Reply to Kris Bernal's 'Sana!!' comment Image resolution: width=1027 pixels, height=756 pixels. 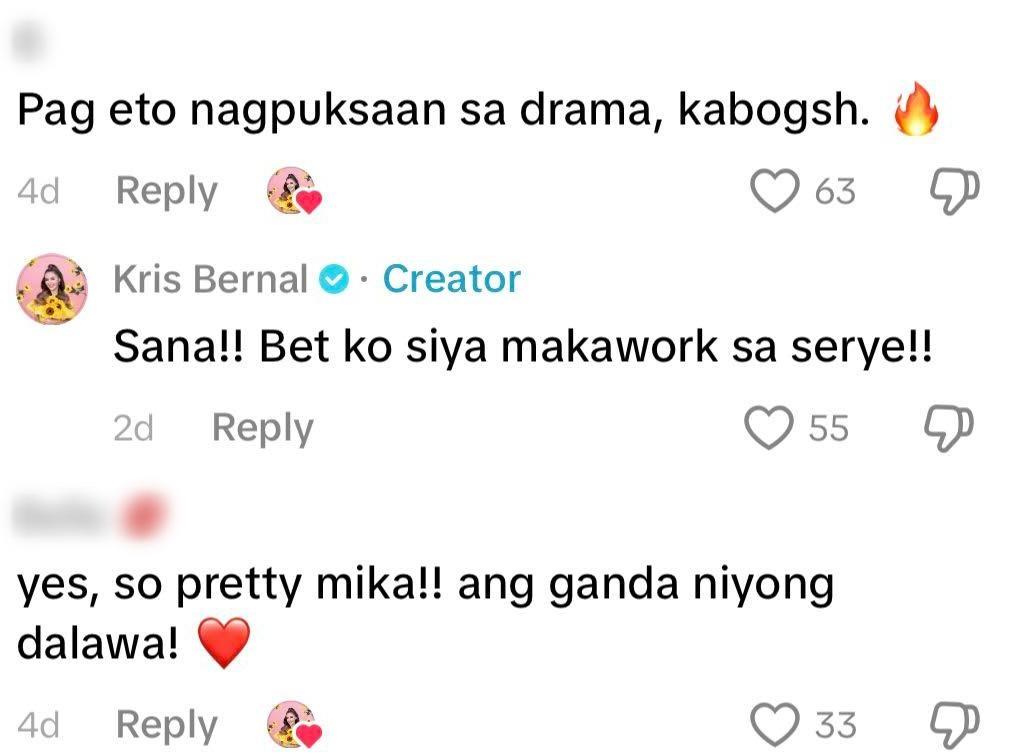(262, 428)
